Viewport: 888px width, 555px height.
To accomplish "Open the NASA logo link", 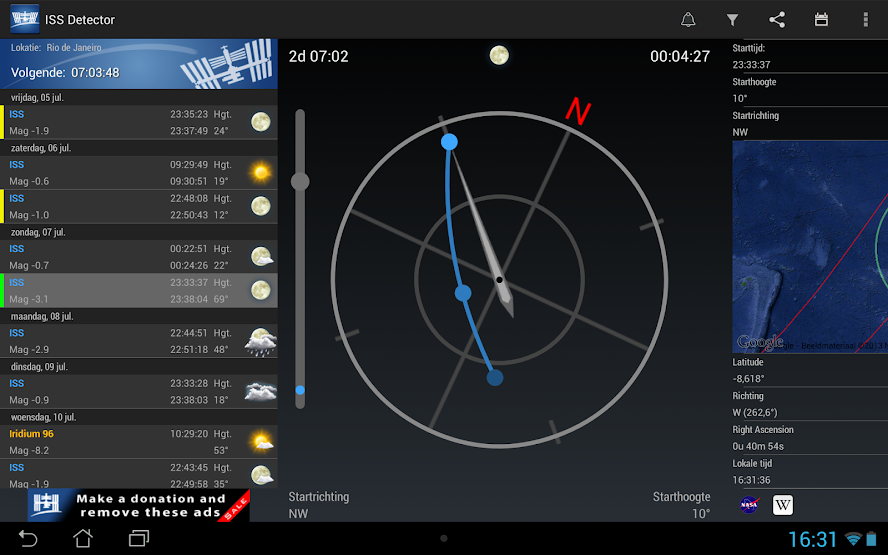I will click(749, 504).
